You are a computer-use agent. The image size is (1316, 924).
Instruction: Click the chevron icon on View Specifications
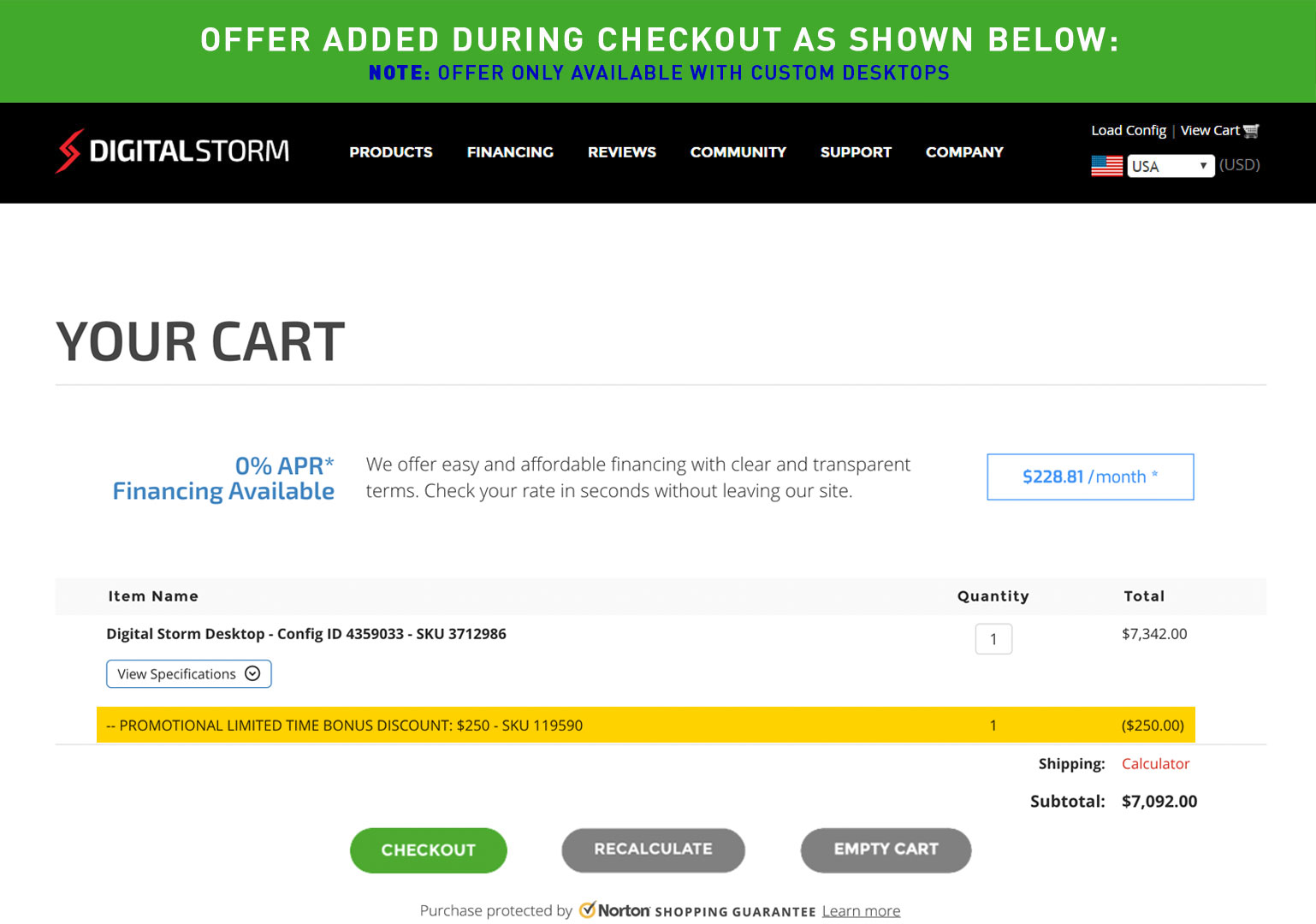(252, 673)
